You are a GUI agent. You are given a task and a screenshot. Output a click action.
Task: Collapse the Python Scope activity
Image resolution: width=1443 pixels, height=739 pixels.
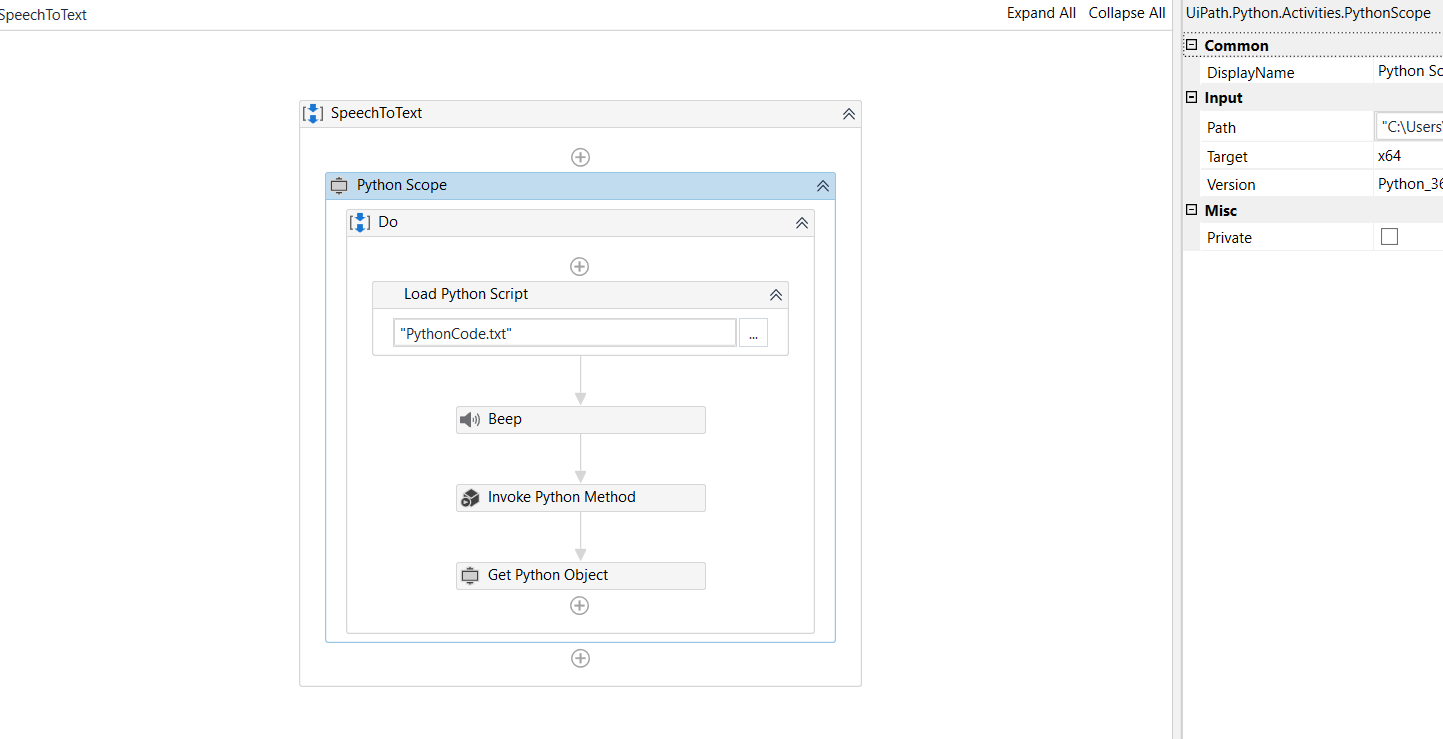tap(823, 186)
